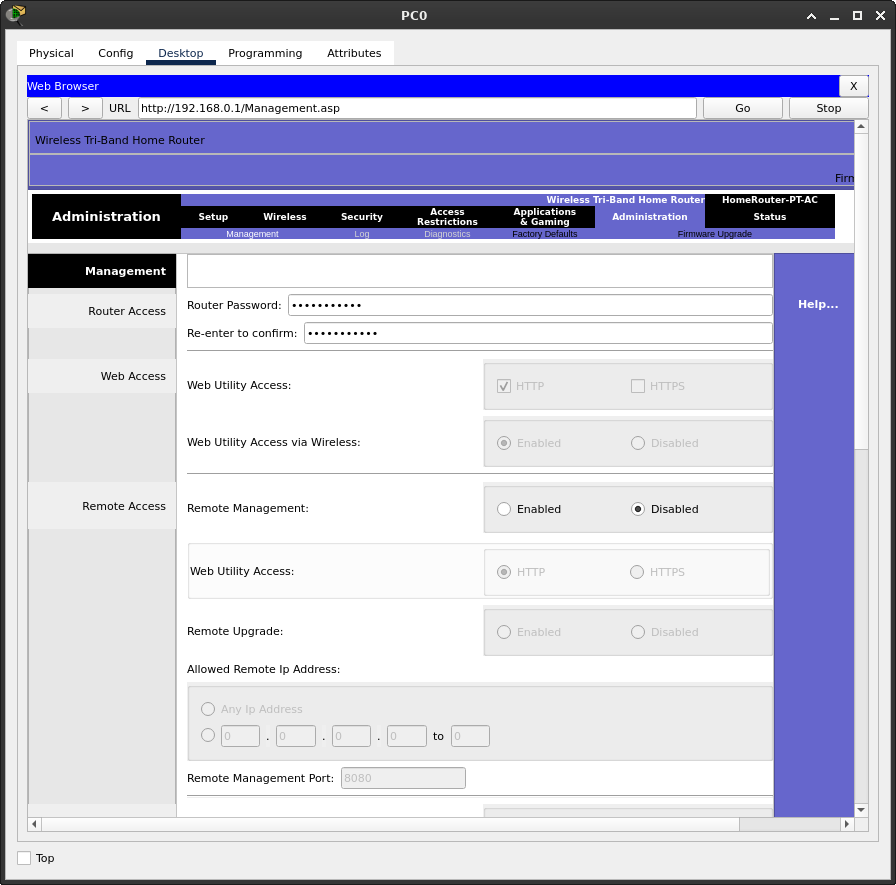Screen dimensions: 896x885
Task: Click the Packet Tracer icon in title bar
Action: point(15,15)
